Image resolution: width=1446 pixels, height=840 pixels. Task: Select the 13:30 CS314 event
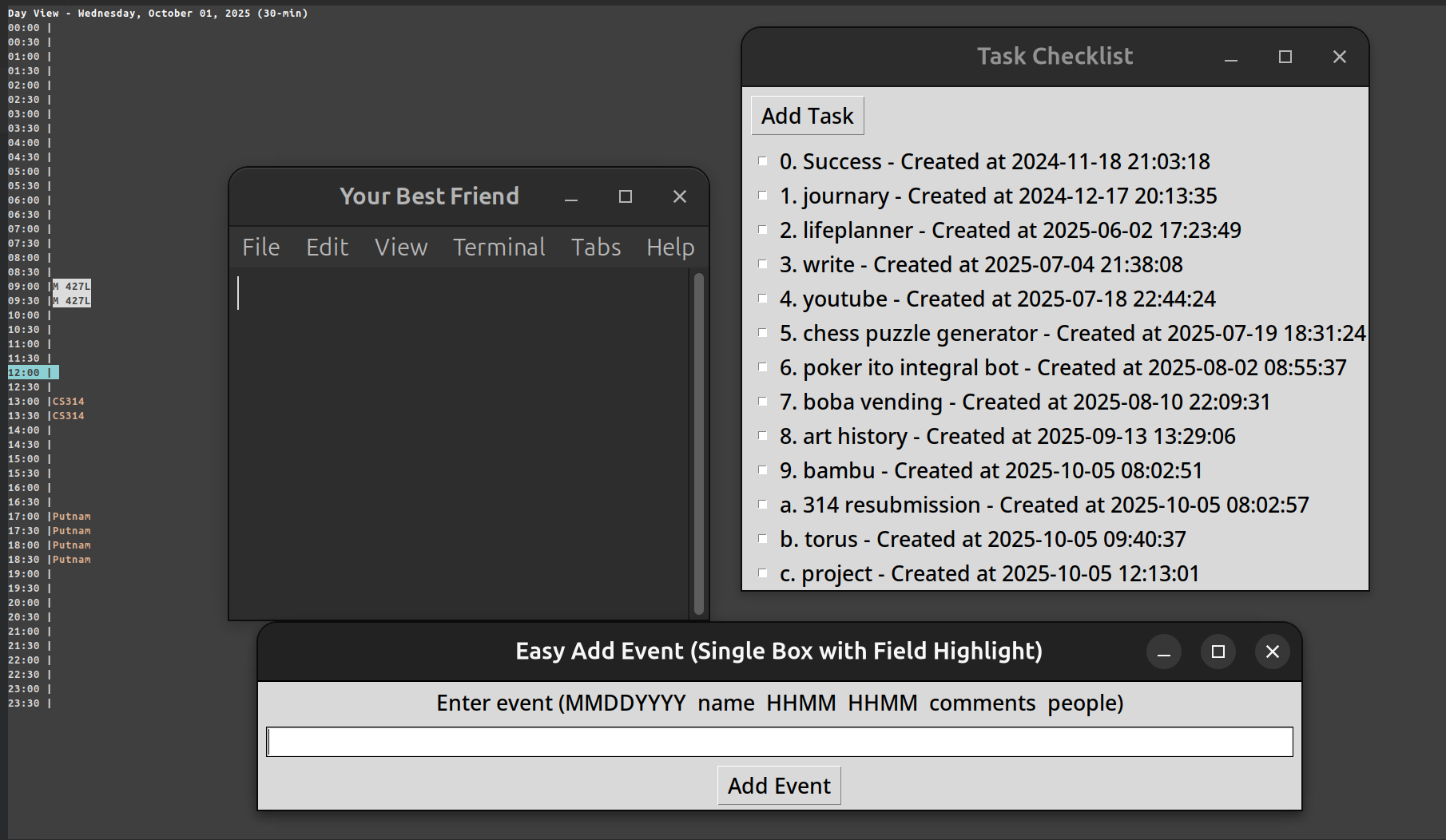point(69,416)
